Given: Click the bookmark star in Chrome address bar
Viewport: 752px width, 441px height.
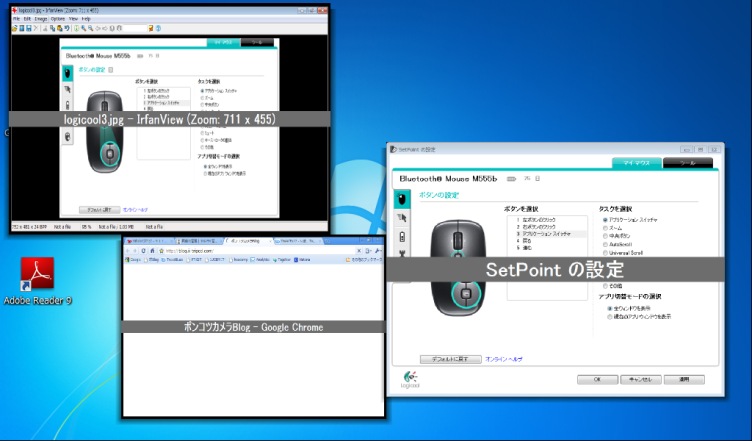Looking at the screenshot, I should pyautogui.click(x=161, y=251).
